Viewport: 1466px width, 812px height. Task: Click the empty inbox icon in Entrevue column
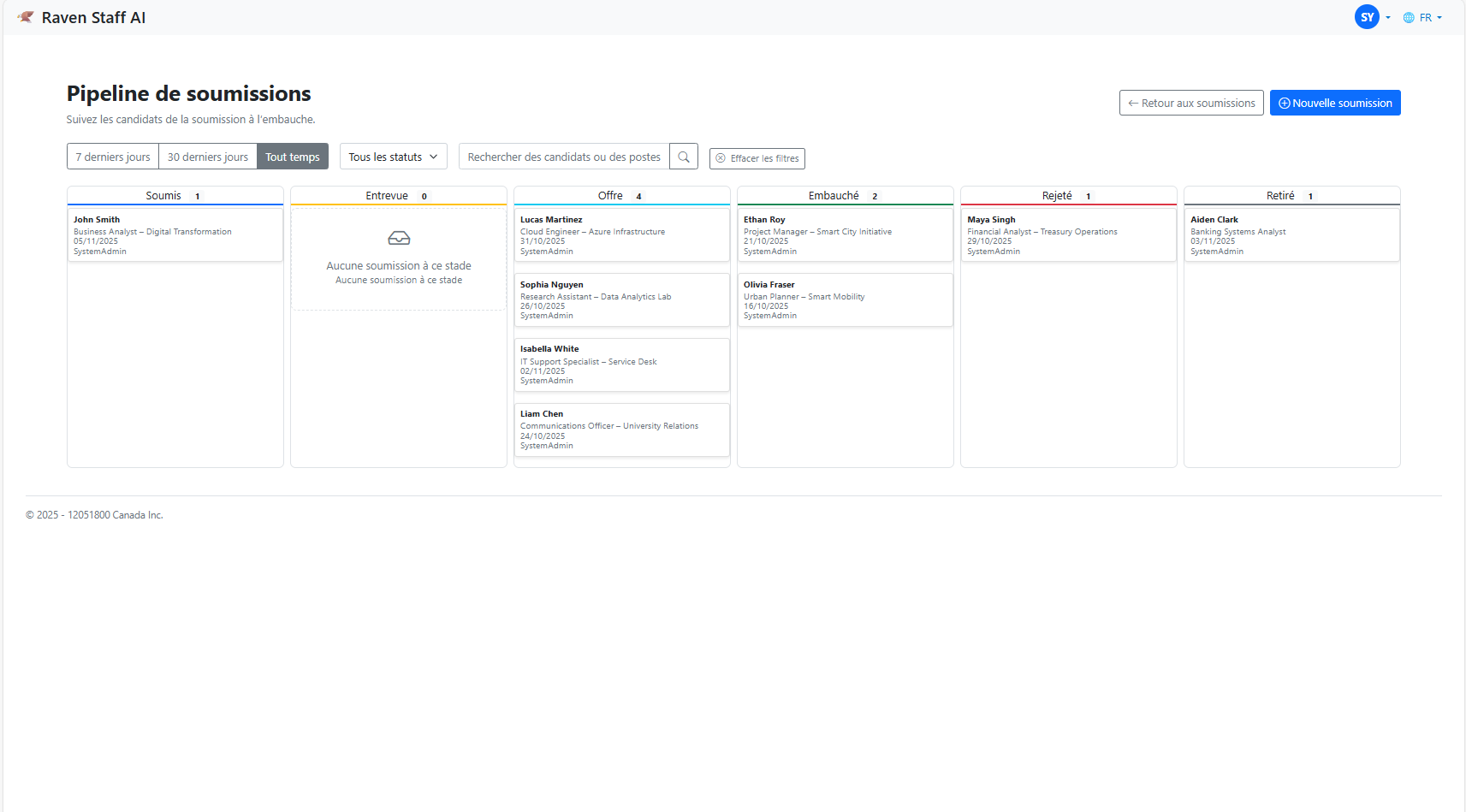click(399, 238)
